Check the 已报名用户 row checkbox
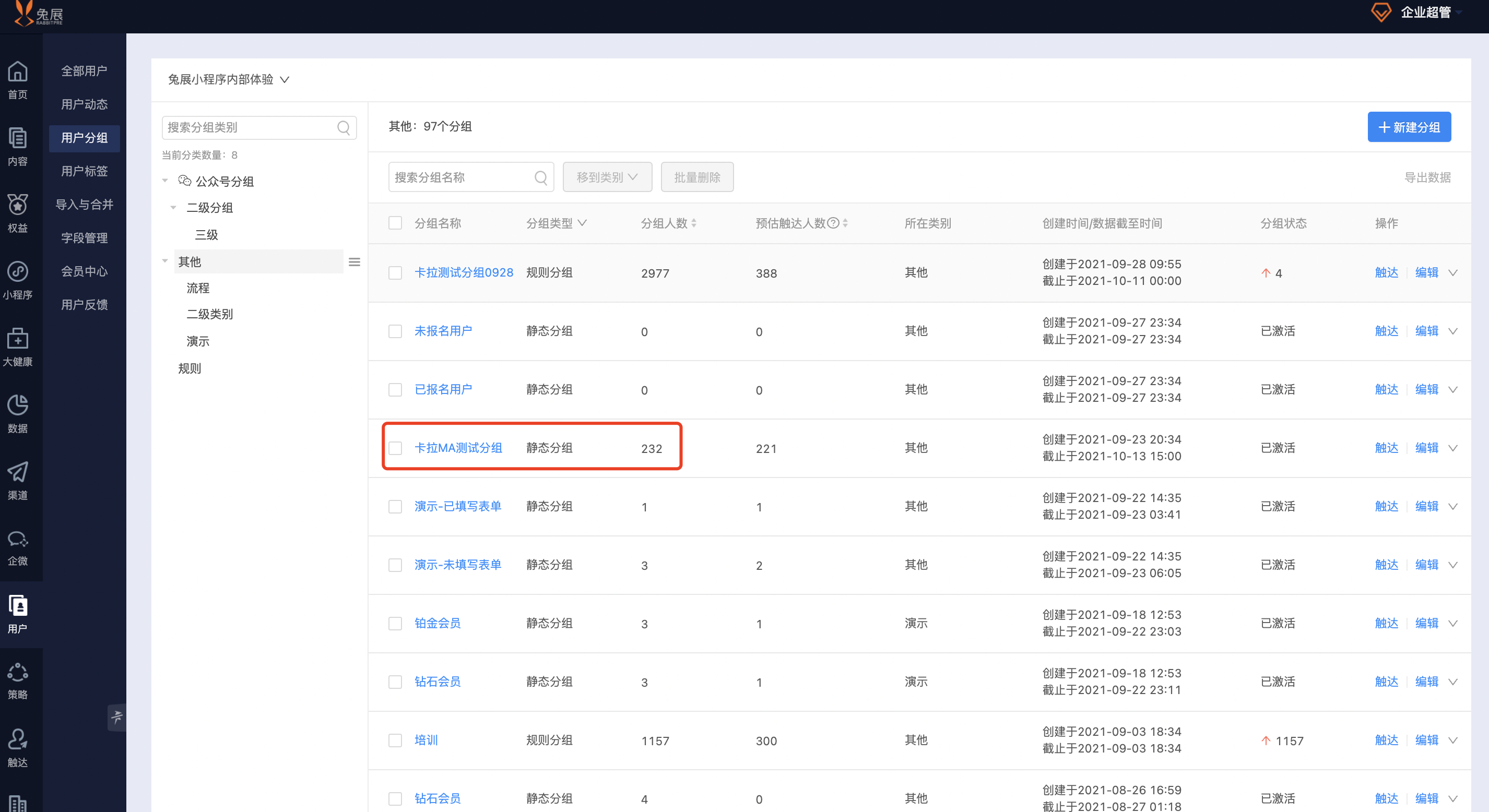 [x=395, y=390]
